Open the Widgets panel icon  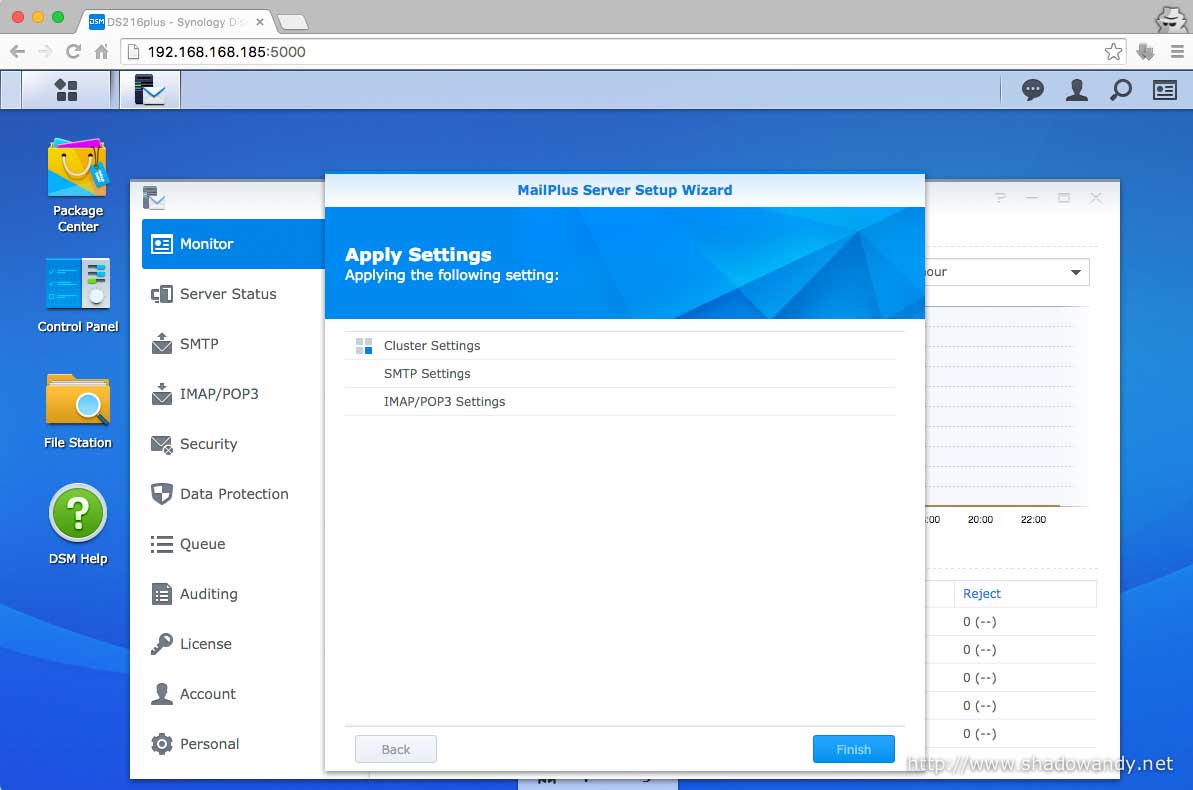[1165, 90]
